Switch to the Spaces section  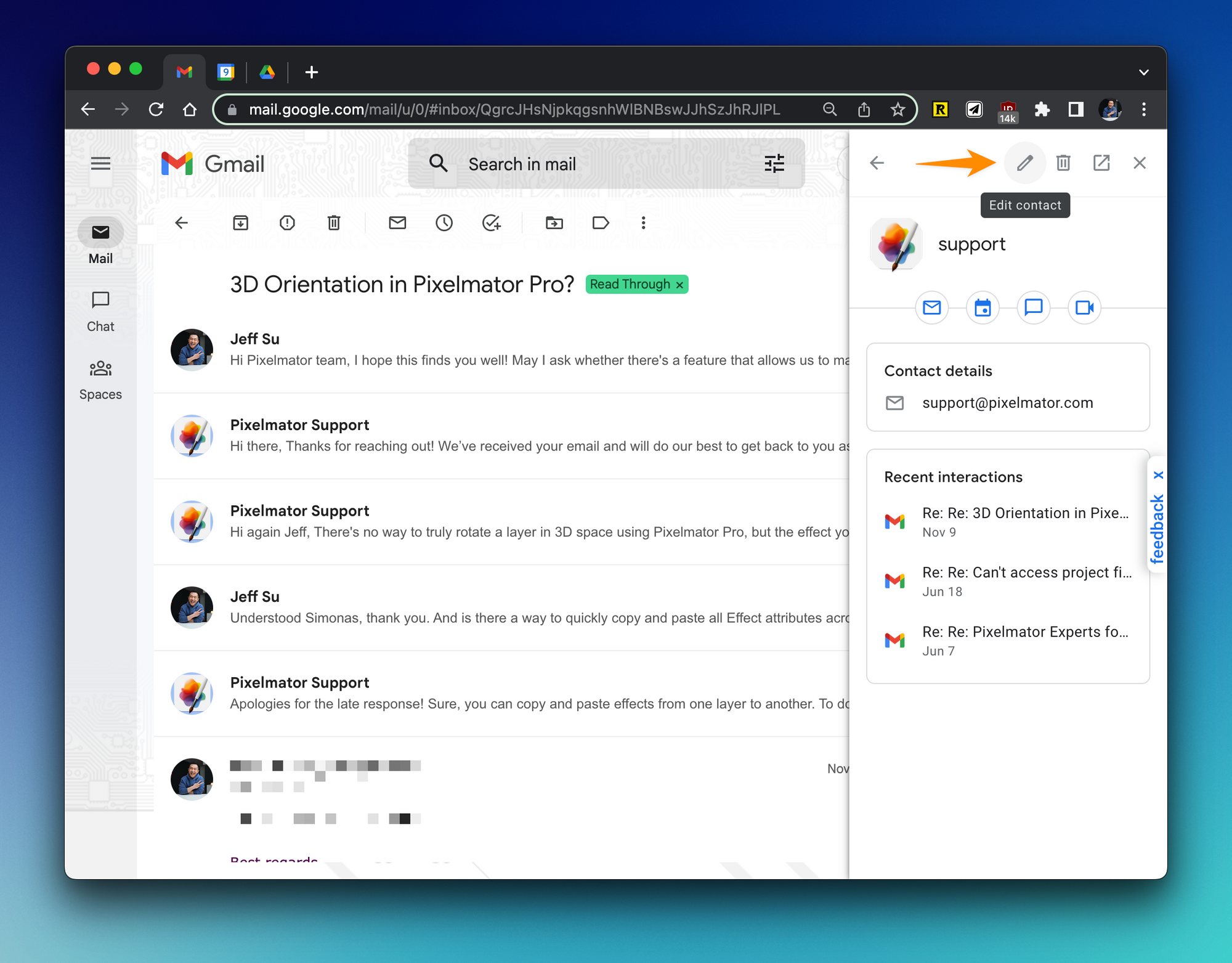(x=100, y=380)
